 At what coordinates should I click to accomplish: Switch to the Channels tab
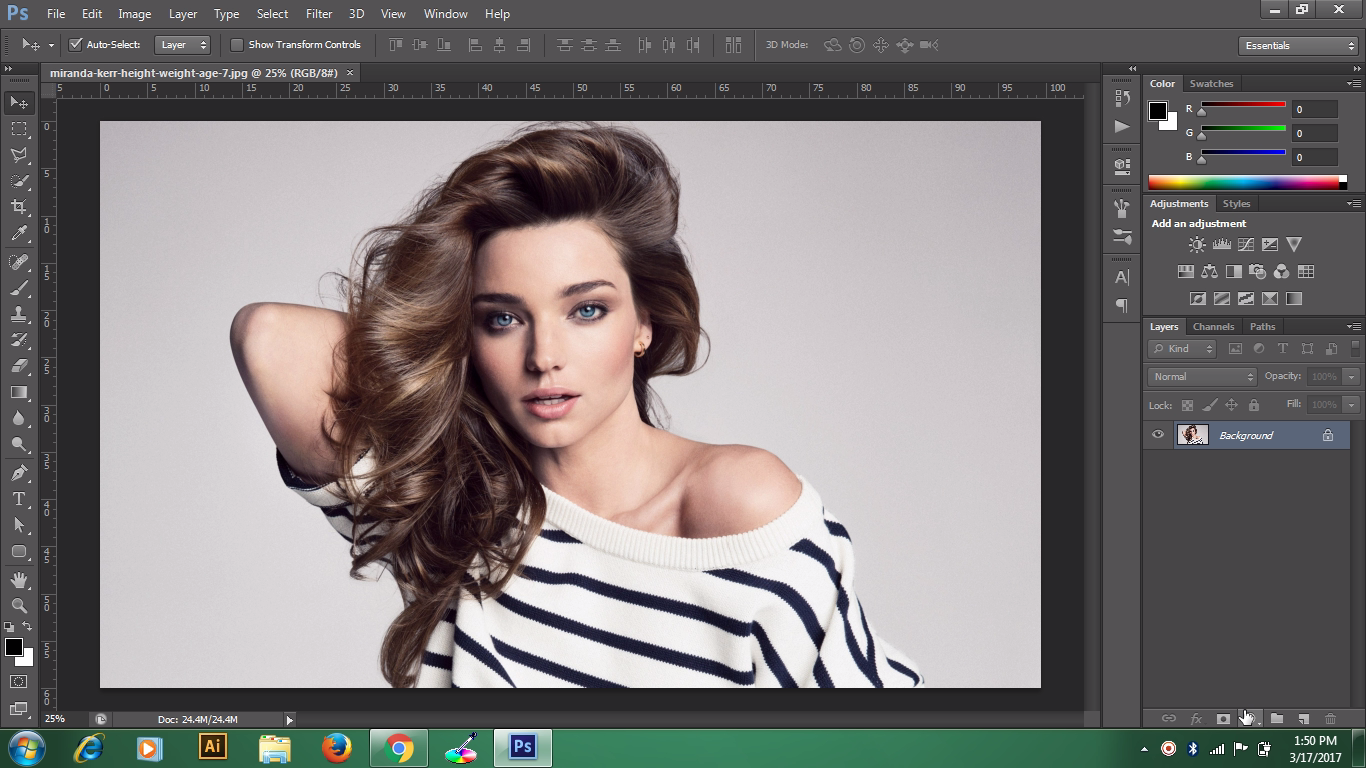coord(1213,327)
